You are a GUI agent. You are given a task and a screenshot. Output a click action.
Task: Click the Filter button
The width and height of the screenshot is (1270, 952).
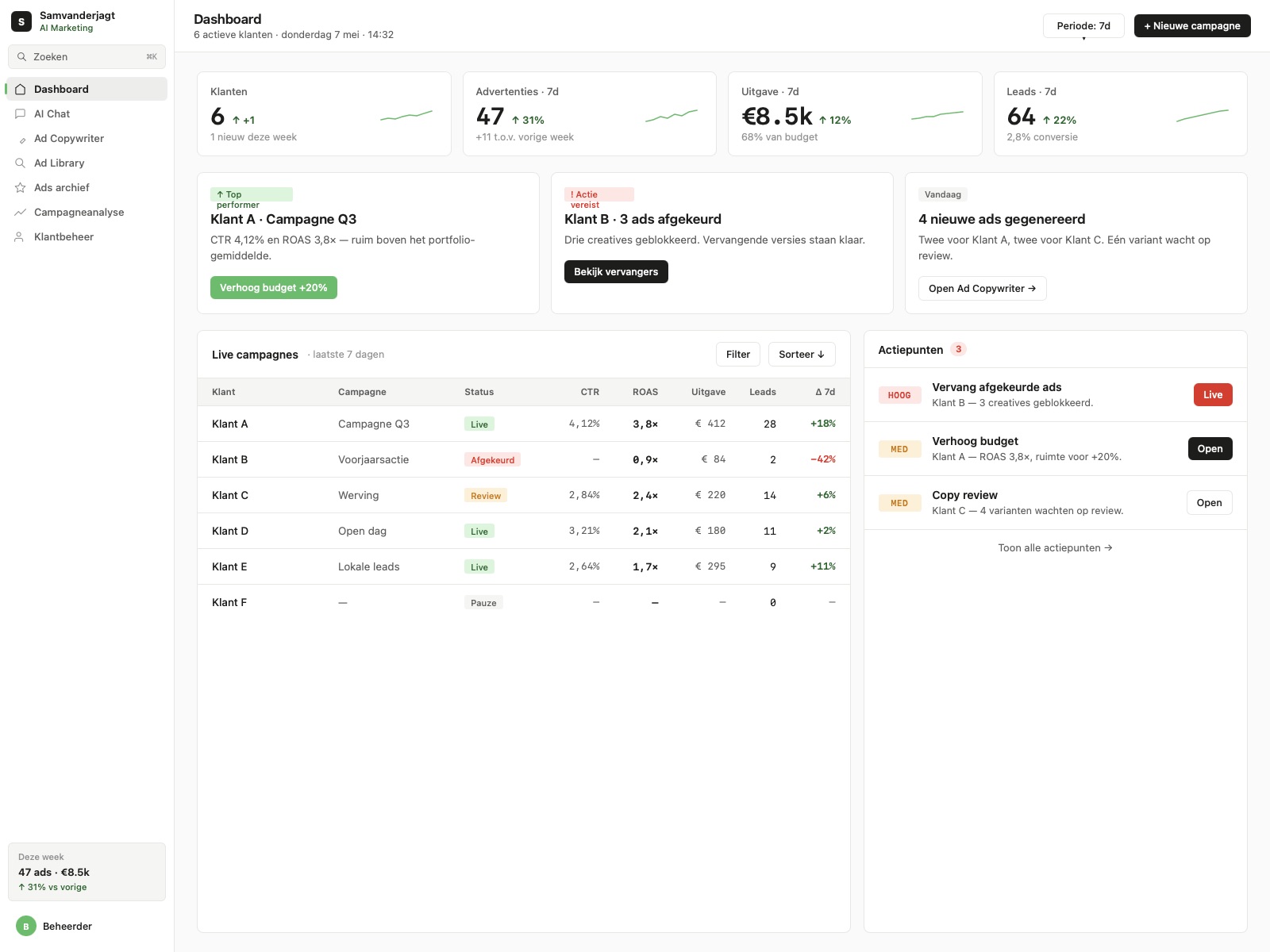(738, 355)
